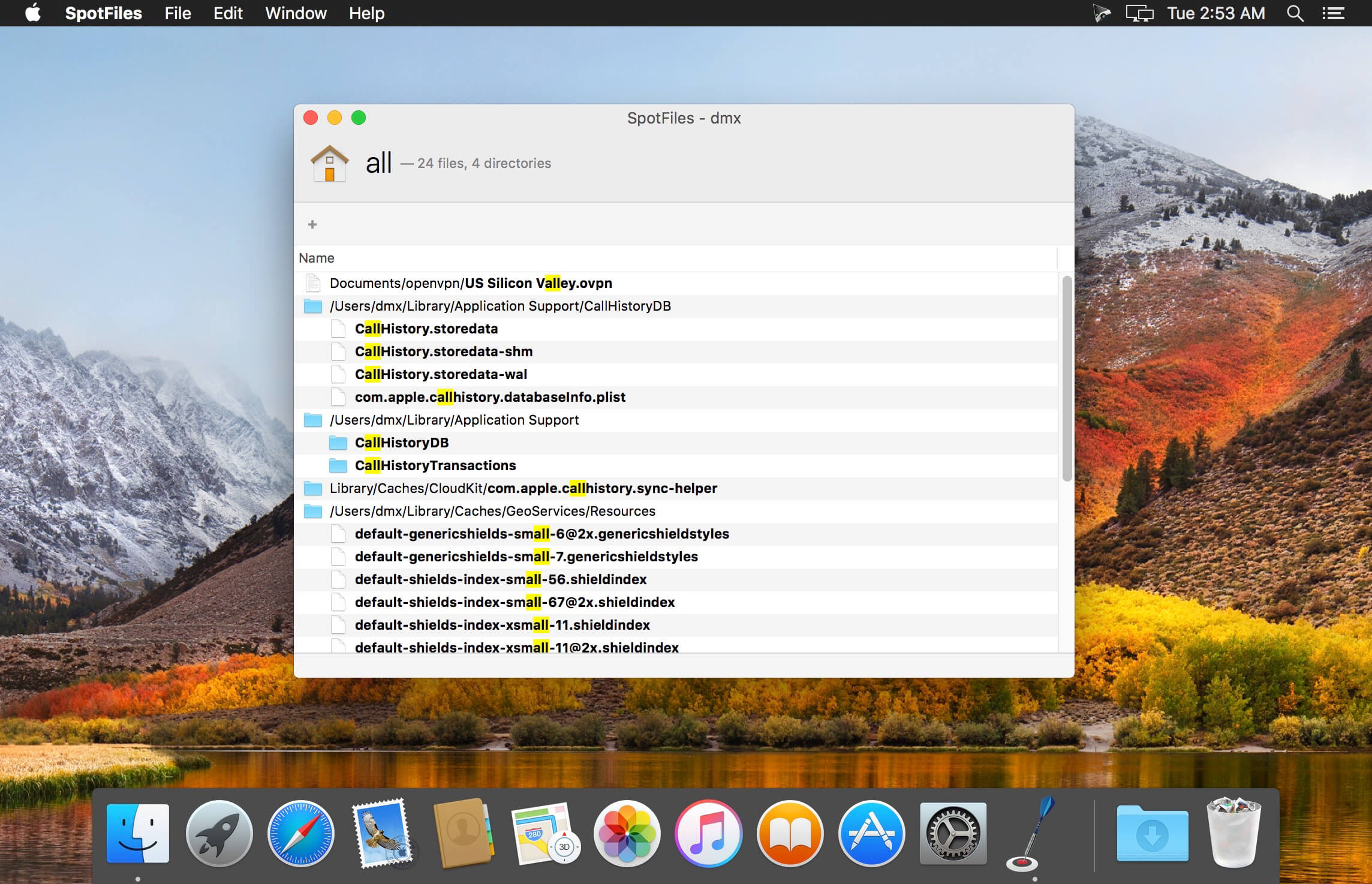This screenshot has height=884, width=1372.
Task: Collapse the GeoServices/Resources folder group
Action: coord(676,511)
